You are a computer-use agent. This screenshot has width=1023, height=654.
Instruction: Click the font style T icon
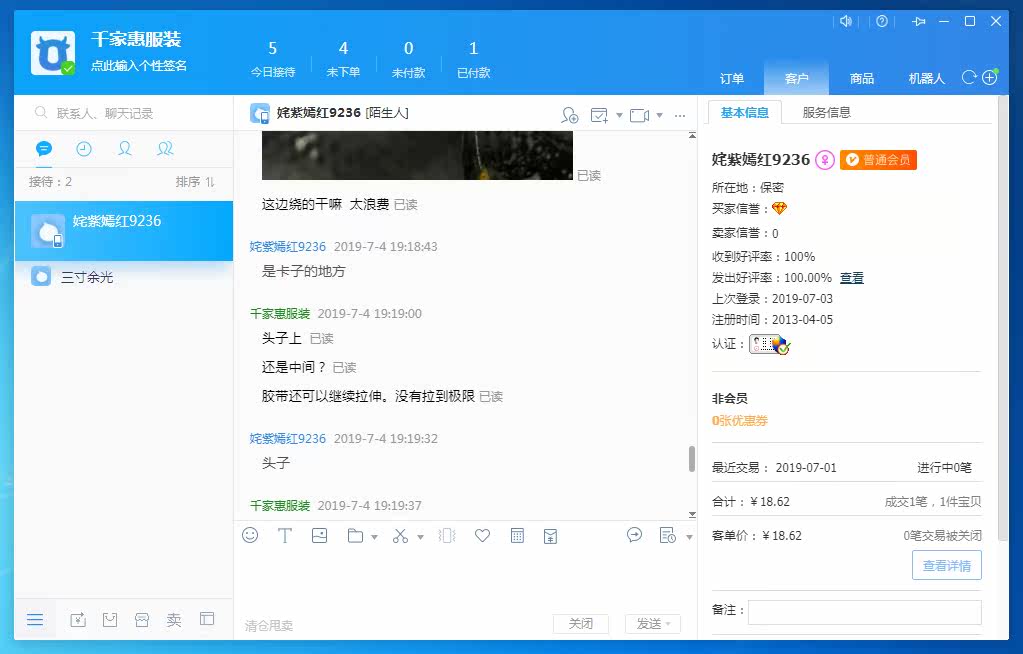pos(284,536)
